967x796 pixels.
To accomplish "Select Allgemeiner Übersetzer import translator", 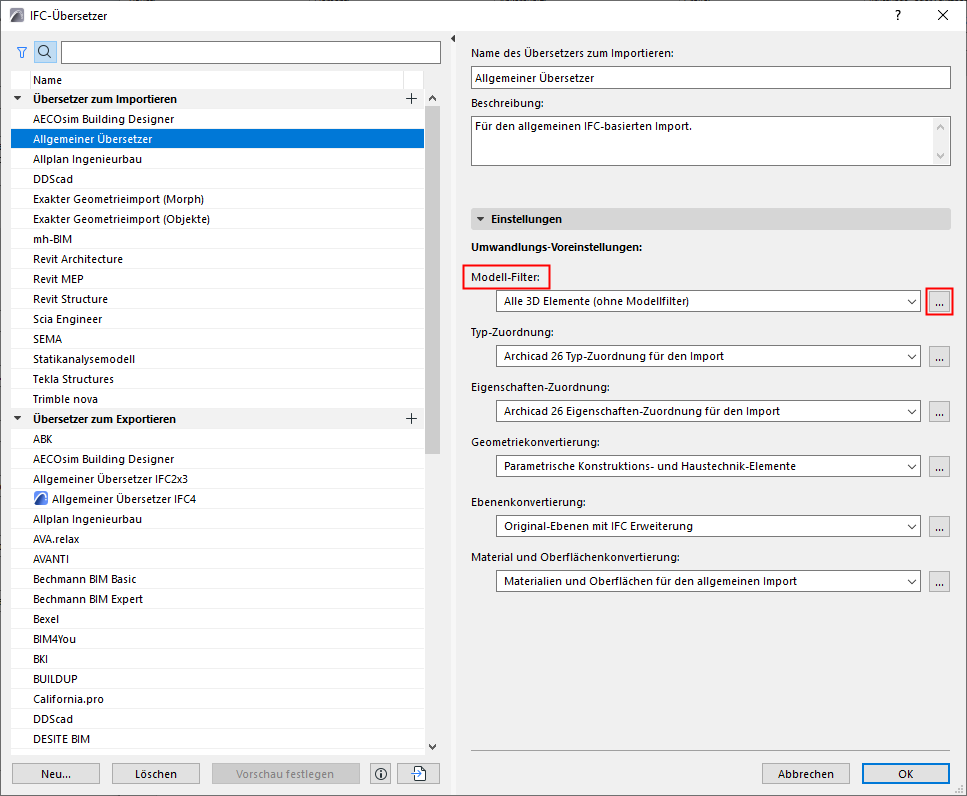I will 217,139.
